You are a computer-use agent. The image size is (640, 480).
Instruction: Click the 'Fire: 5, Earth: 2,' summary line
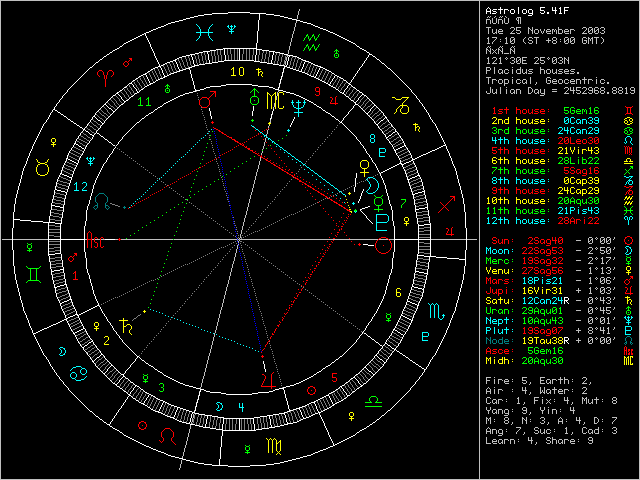tap(539, 381)
